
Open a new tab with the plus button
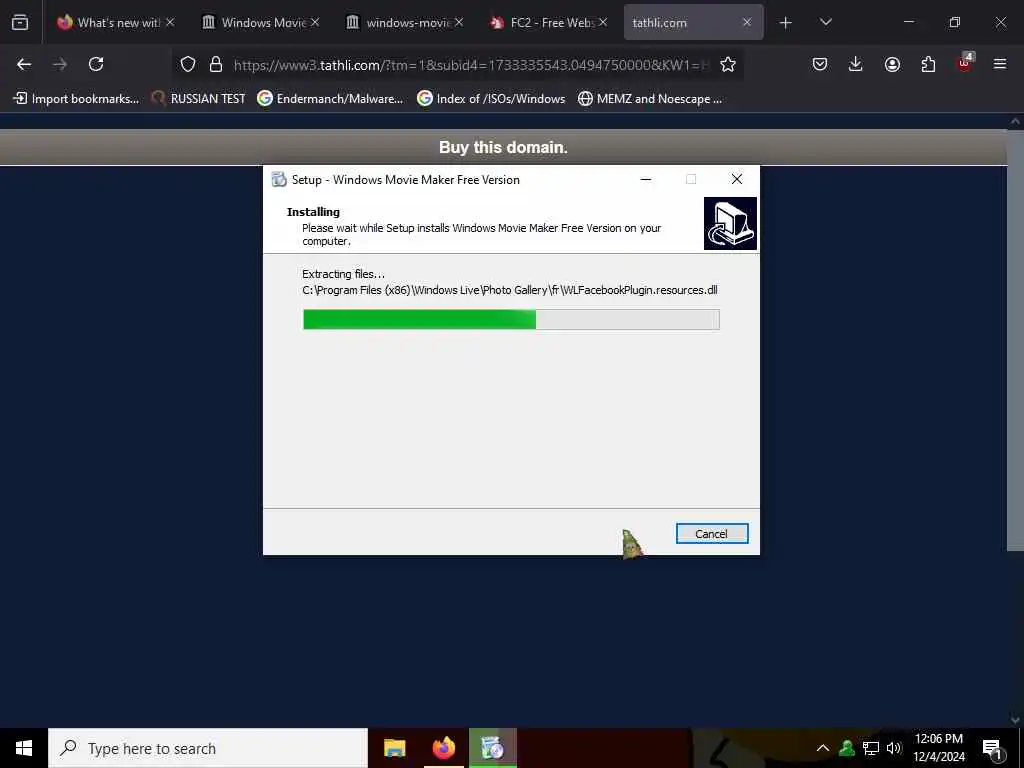pyautogui.click(x=786, y=23)
